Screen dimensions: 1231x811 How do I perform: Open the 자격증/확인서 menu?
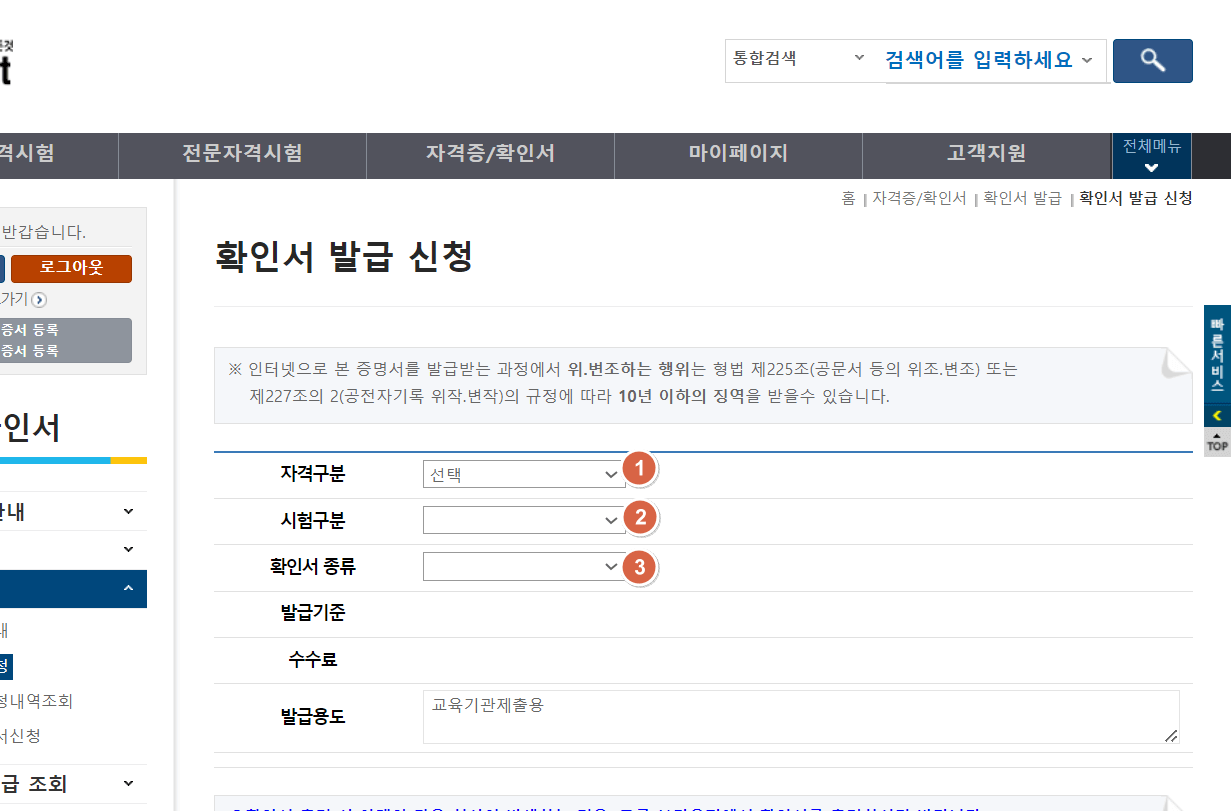point(490,155)
